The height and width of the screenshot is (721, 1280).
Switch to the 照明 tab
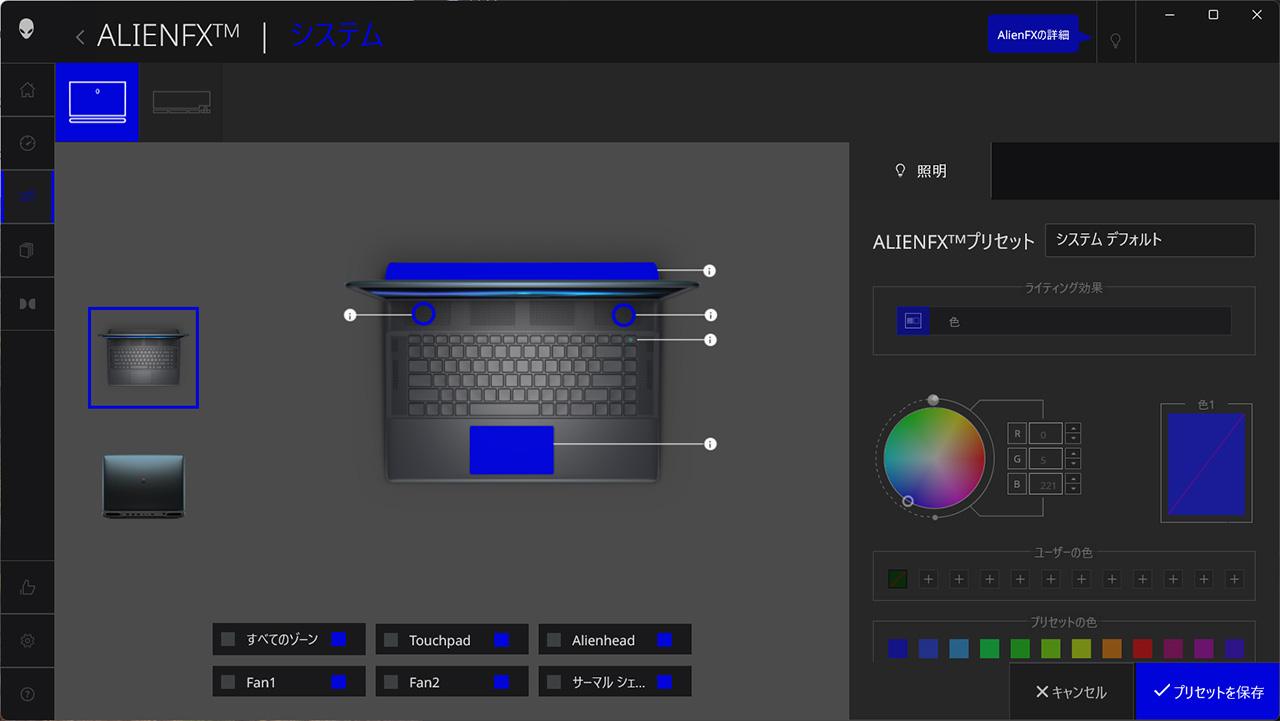pyautogui.click(x=920, y=171)
